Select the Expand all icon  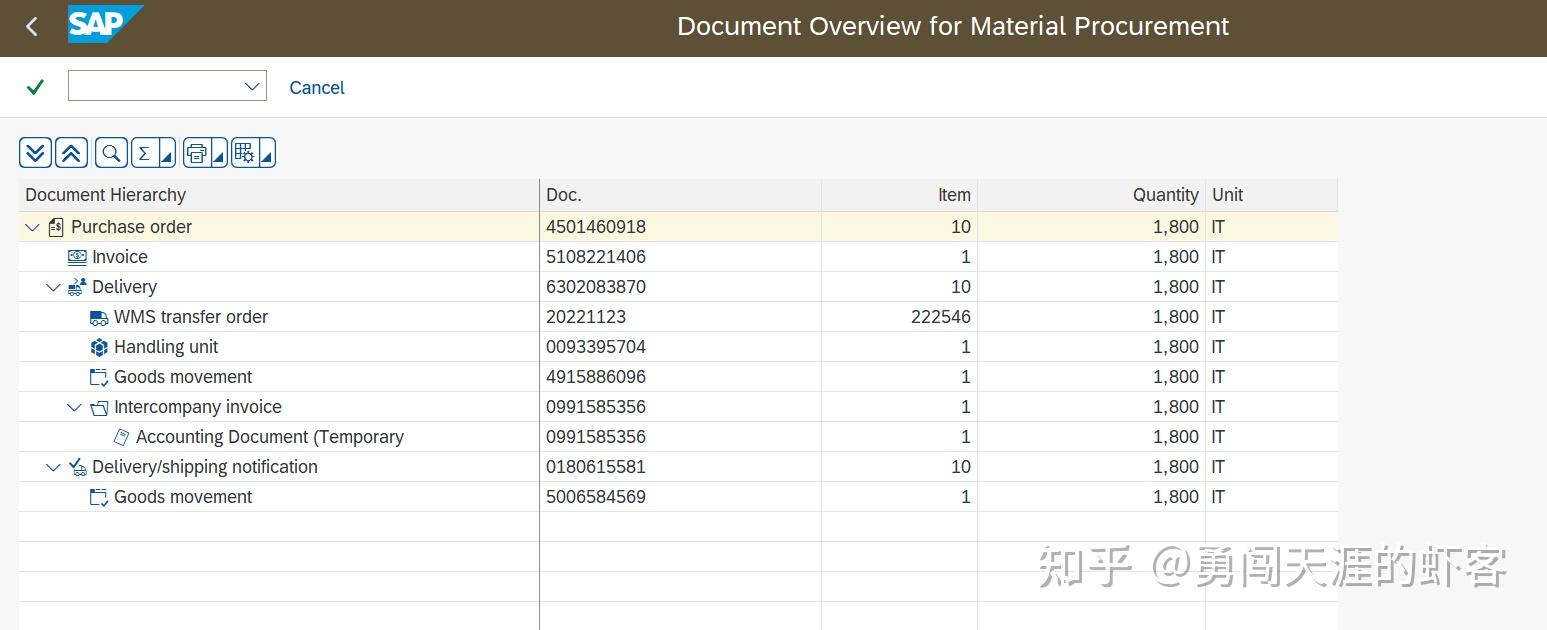(x=35, y=152)
